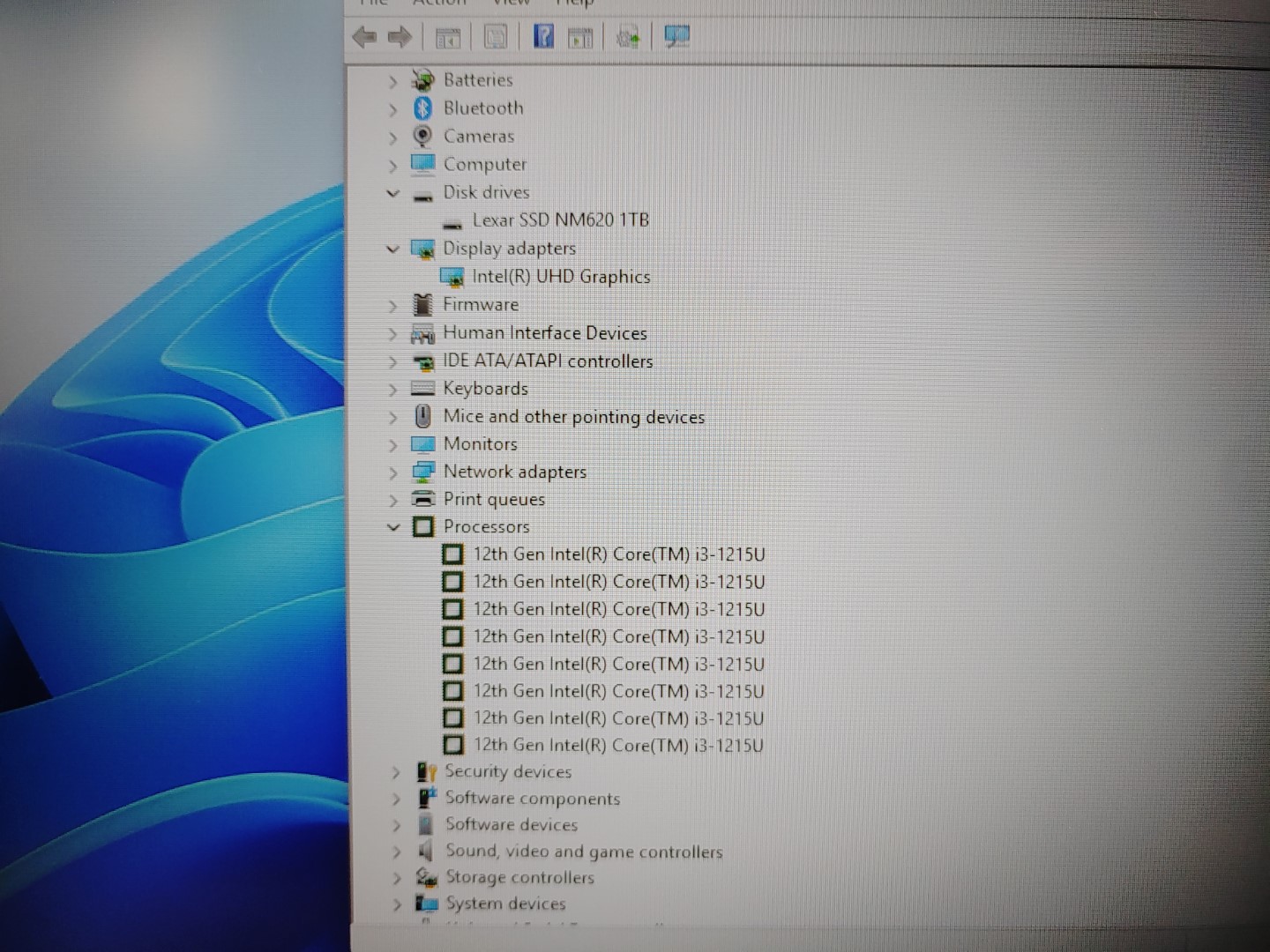Select Lexar SSD NM620 1TB device
This screenshot has width=1270, height=952.
tap(560, 220)
